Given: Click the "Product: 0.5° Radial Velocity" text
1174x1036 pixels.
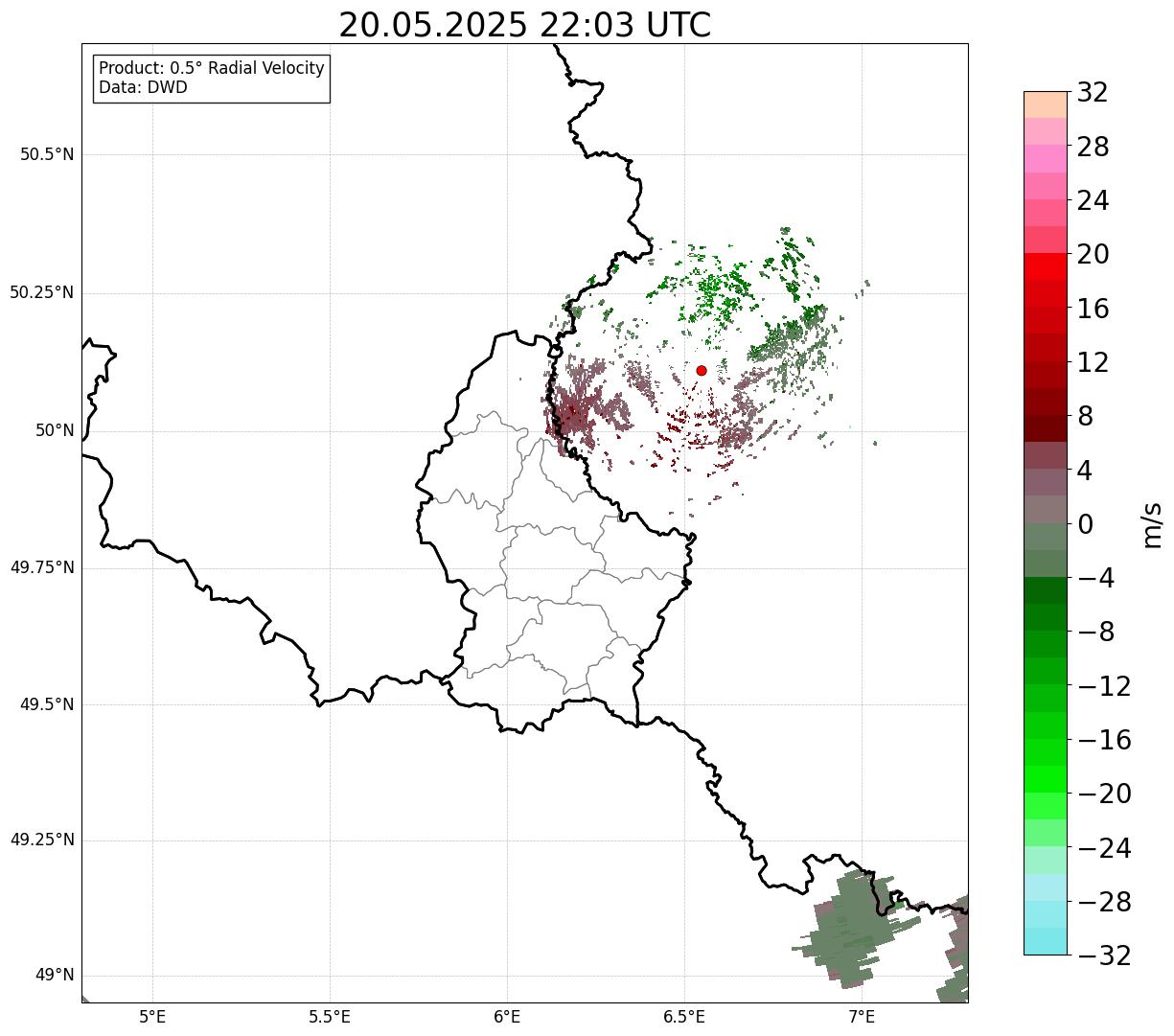Looking at the screenshot, I should [x=212, y=69].
